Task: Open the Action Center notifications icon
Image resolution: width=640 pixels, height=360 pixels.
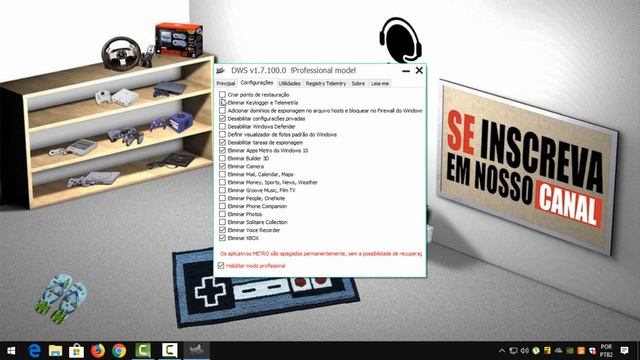Action: point(624,350)
